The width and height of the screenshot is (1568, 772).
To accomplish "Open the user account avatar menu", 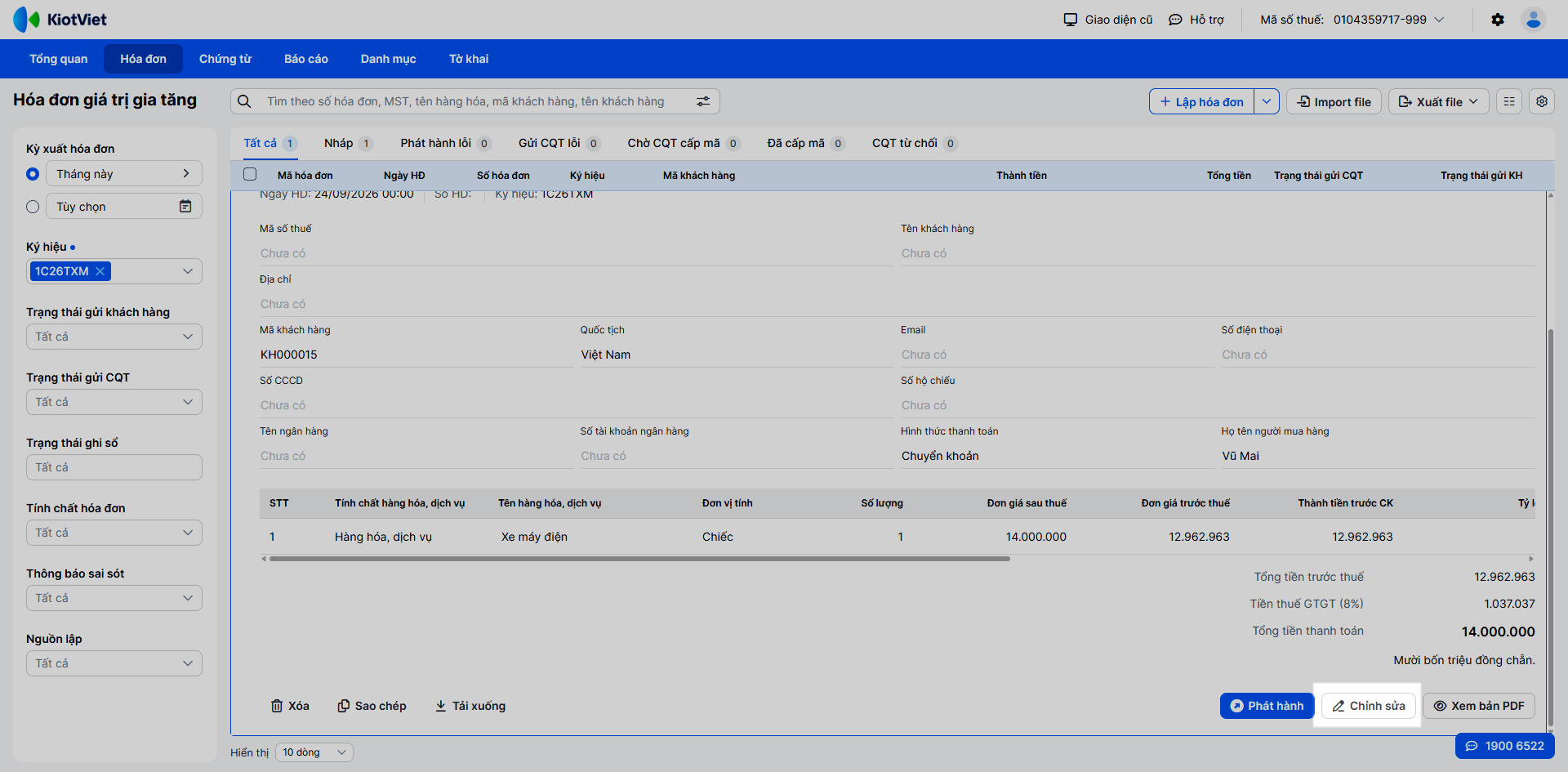I will pos(1533,20).
